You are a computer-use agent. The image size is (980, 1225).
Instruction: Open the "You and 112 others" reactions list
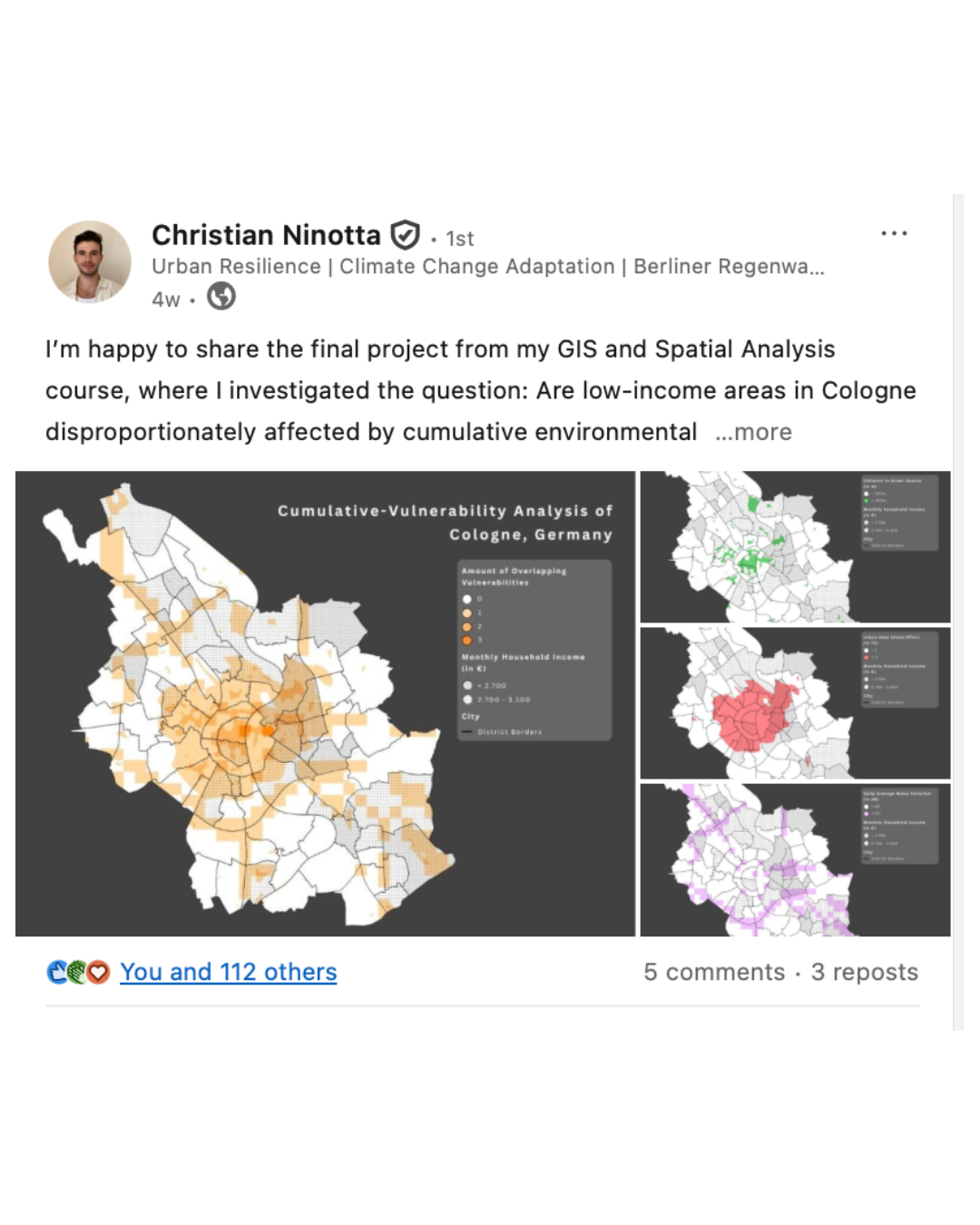point(228,972)
